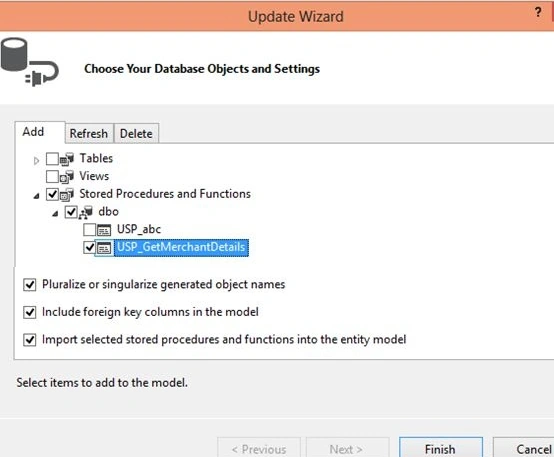Screen dimensions: 554x457
Task: Click the help question mark icon
Action: click(x=538, y=12)
